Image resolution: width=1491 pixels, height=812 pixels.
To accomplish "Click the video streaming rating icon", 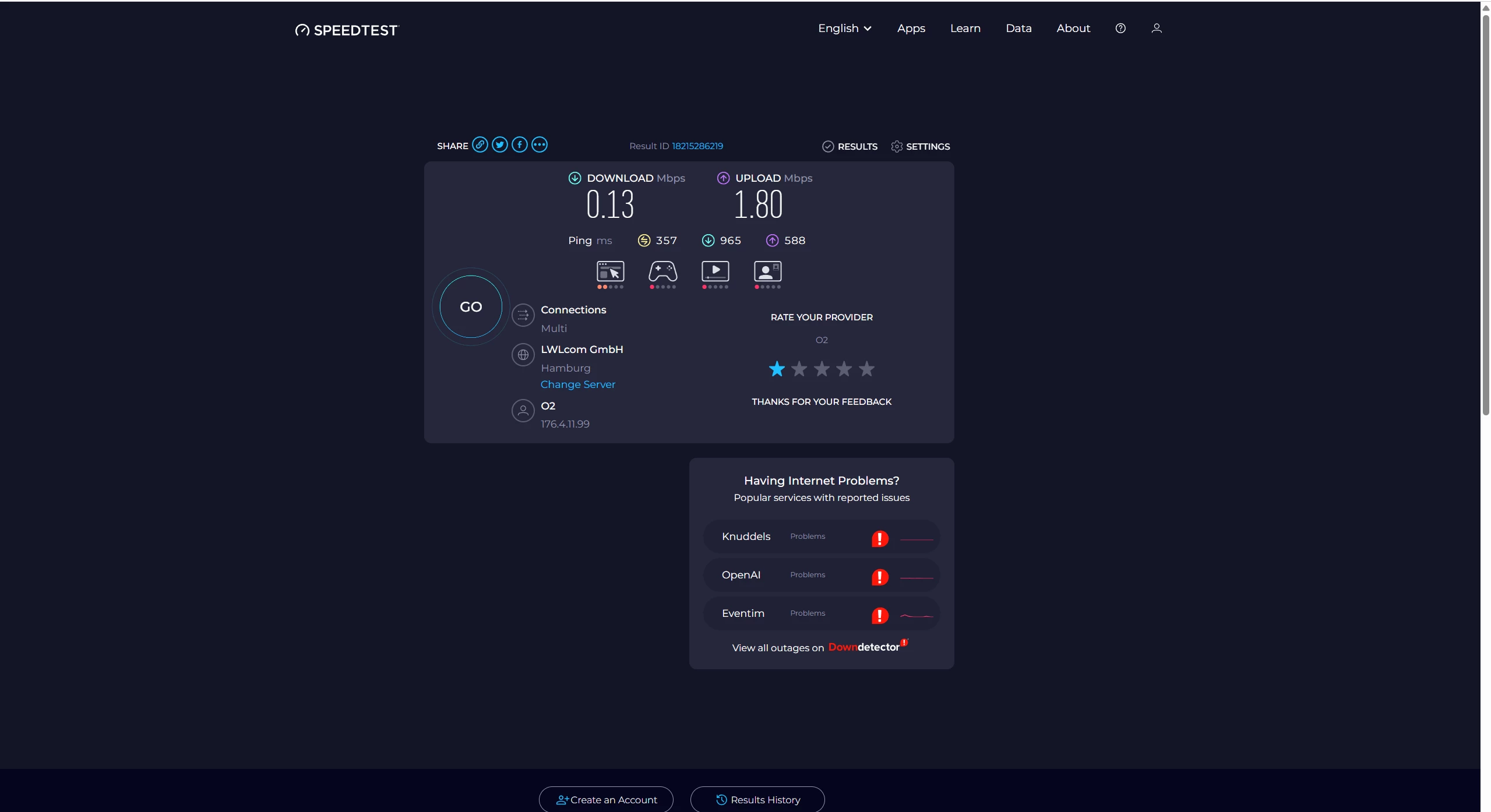I will point(715,272).
